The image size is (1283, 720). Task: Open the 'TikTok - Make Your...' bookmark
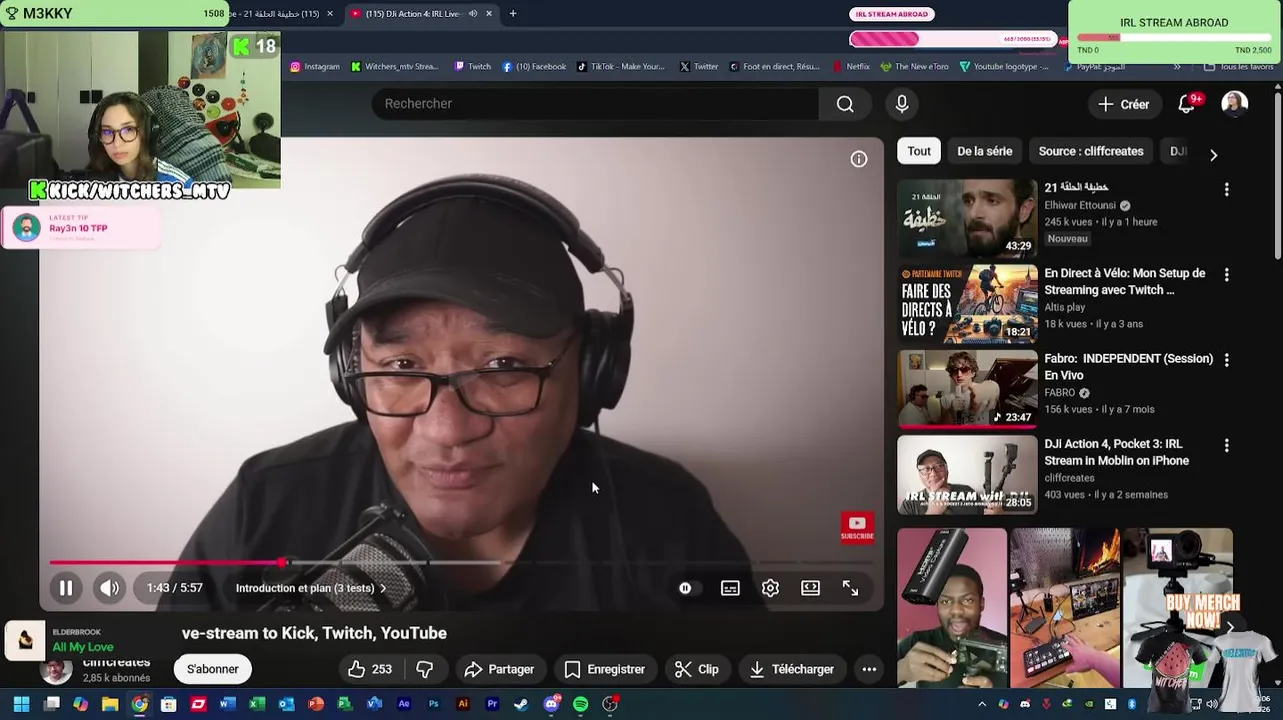coord(620,67)
